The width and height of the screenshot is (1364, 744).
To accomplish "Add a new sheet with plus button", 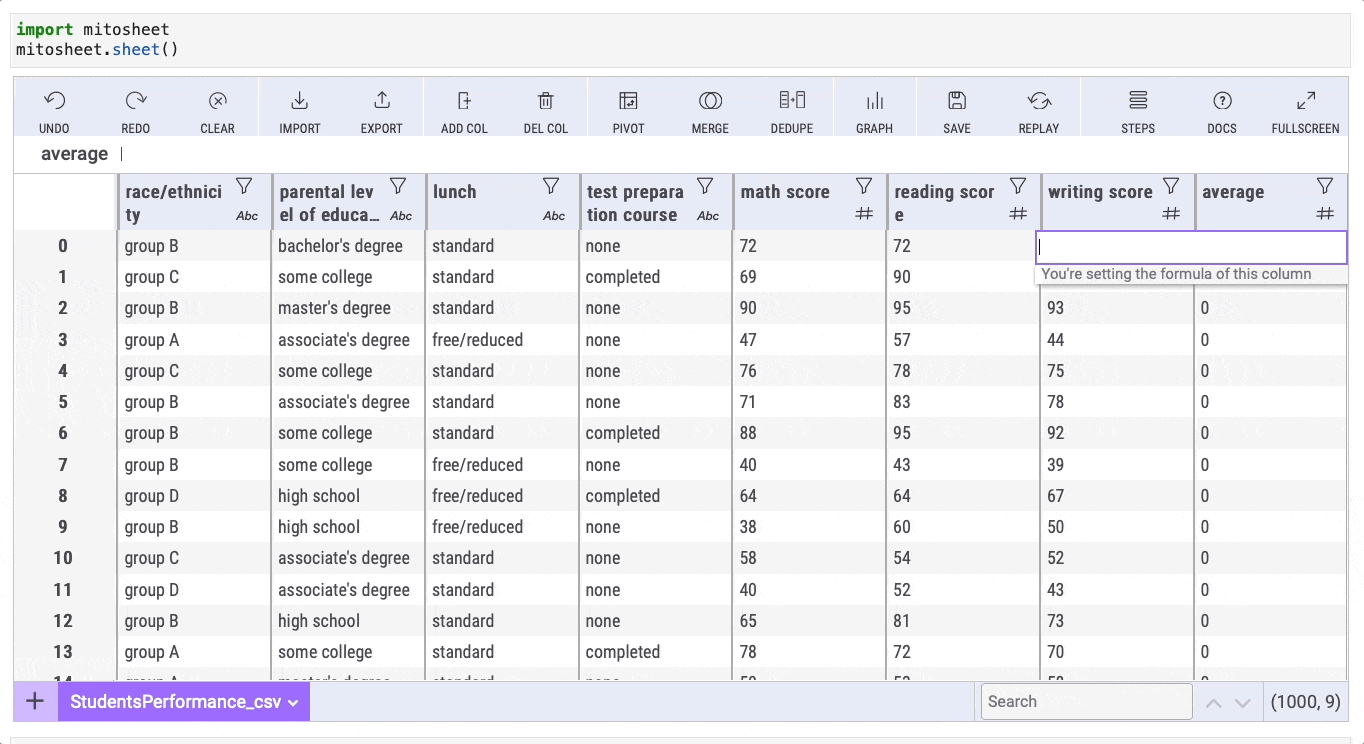I will (x=35, y=701).
